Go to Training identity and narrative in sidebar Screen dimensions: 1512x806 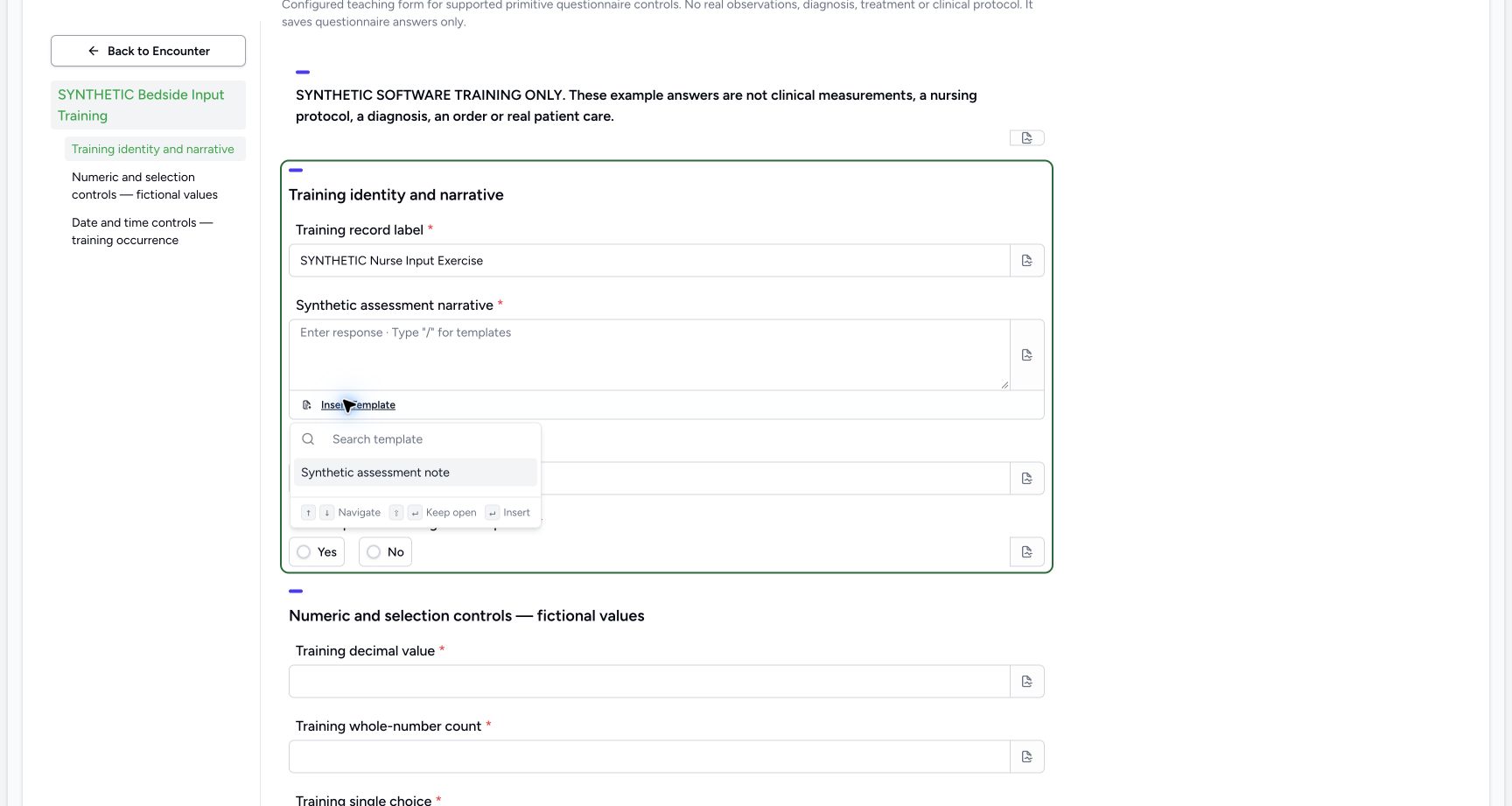pos(155,149)
